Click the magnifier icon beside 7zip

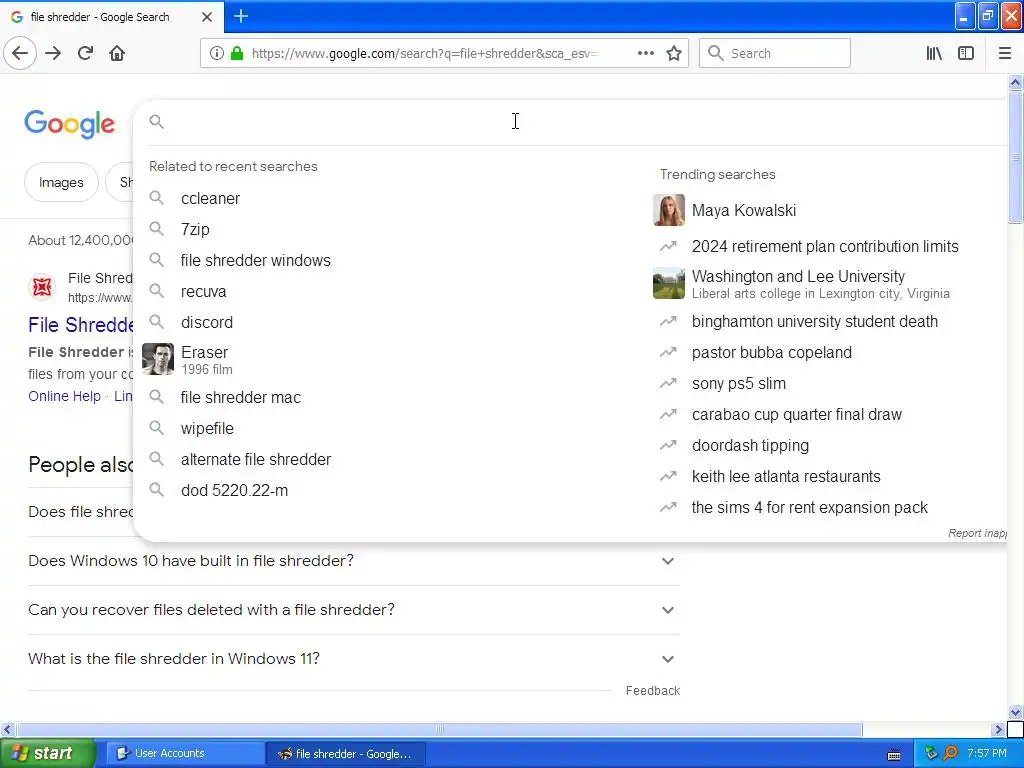156,229
